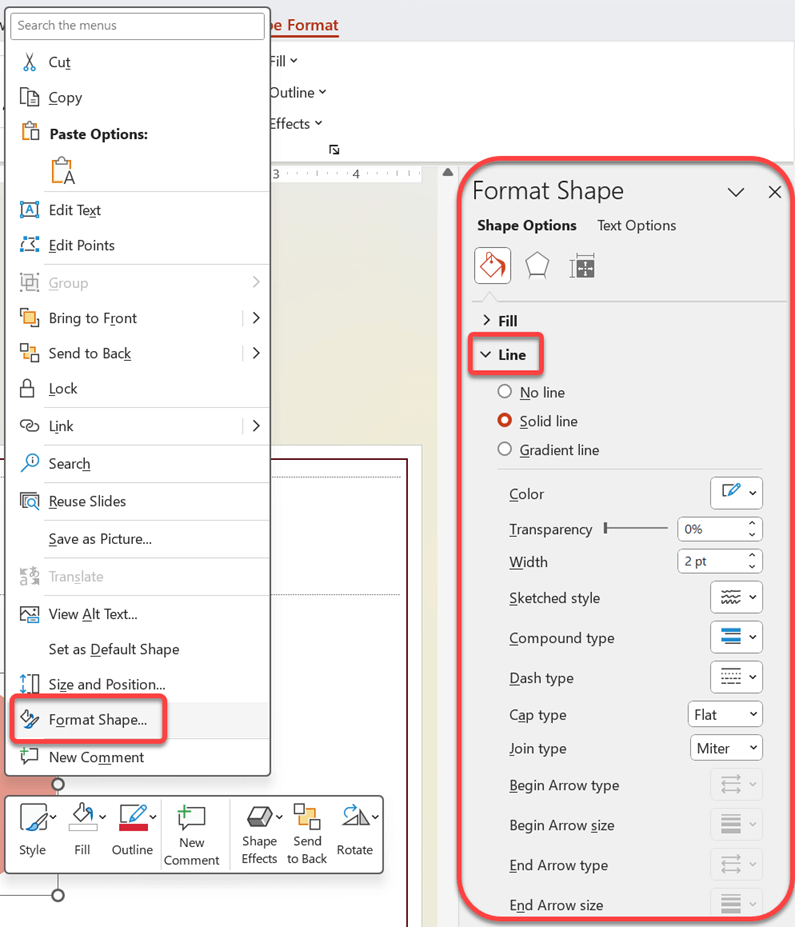Image resolution: width=795 pixels, height=927 pixels.
Task: Click the Search magnifier icon in context menu
Action: tap(30, 463)
